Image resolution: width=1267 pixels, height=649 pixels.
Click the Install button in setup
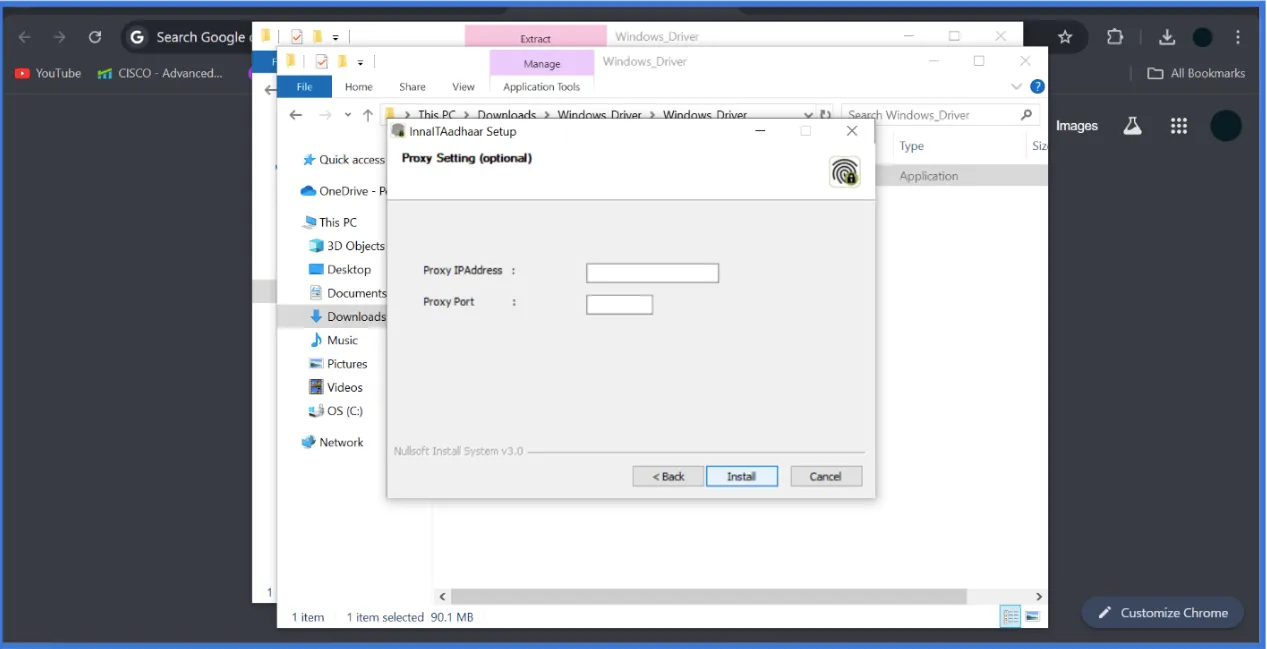click(741, 476)
